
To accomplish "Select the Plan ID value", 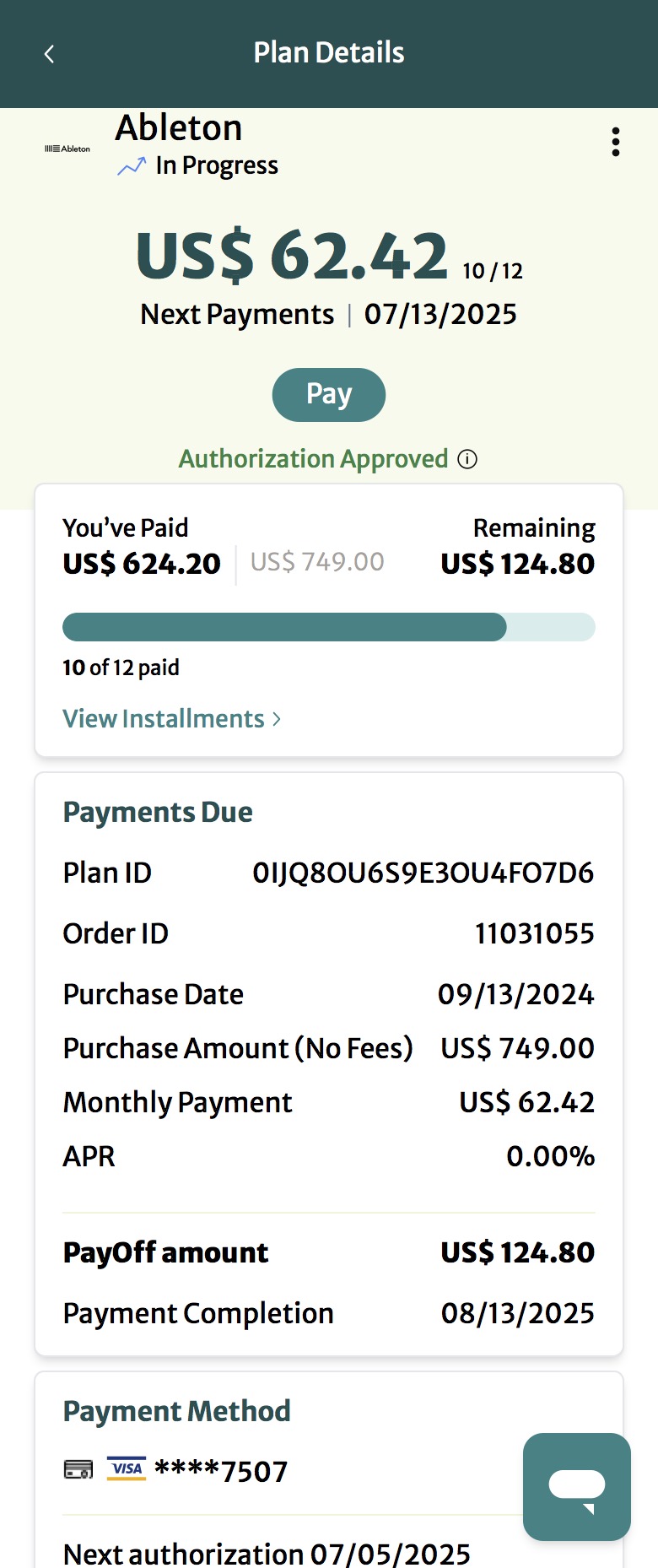I will pos(423,873).
